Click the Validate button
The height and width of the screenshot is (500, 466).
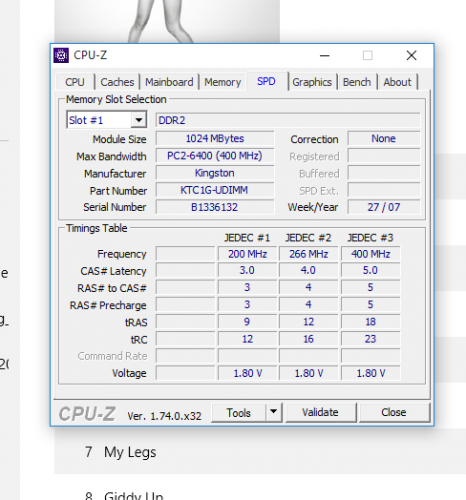pyautogui.click(x=320, y=412)
